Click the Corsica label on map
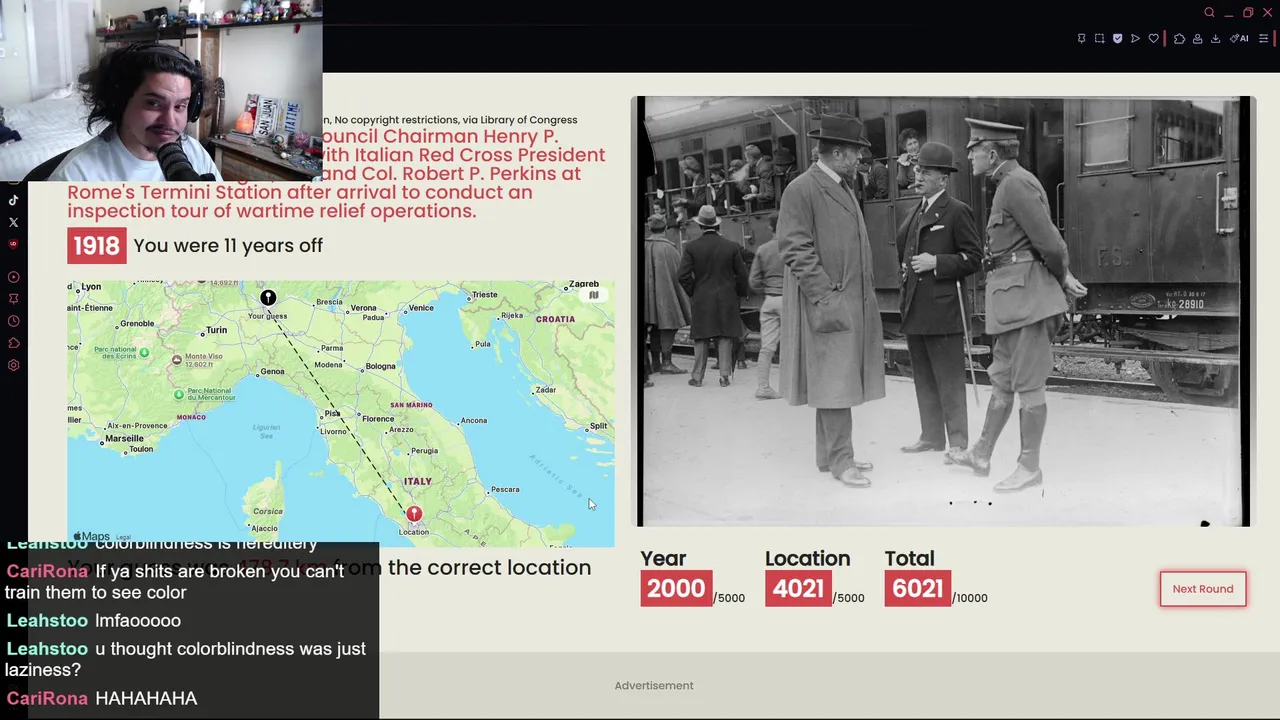This screenshot has height=720, width=1280. tap(268, 511)
